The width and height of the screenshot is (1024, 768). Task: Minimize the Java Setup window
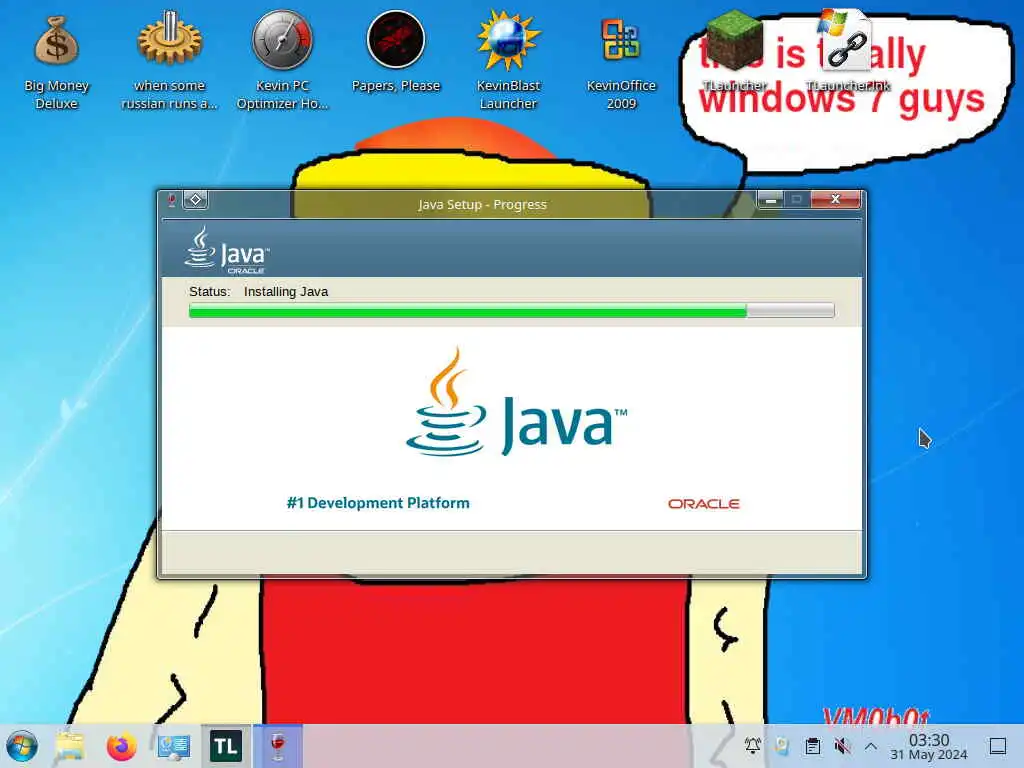(770, 199)
